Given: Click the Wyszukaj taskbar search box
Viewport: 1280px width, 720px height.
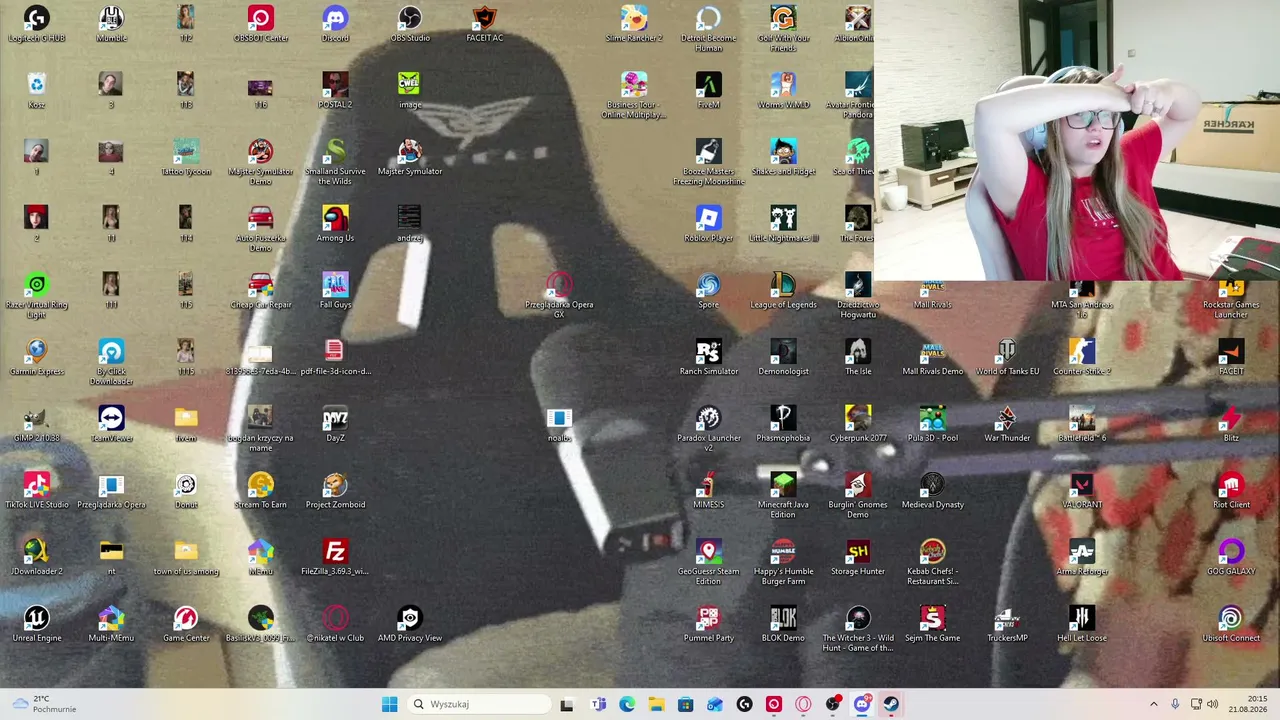Looking at the screenshot, I should 478,704.
